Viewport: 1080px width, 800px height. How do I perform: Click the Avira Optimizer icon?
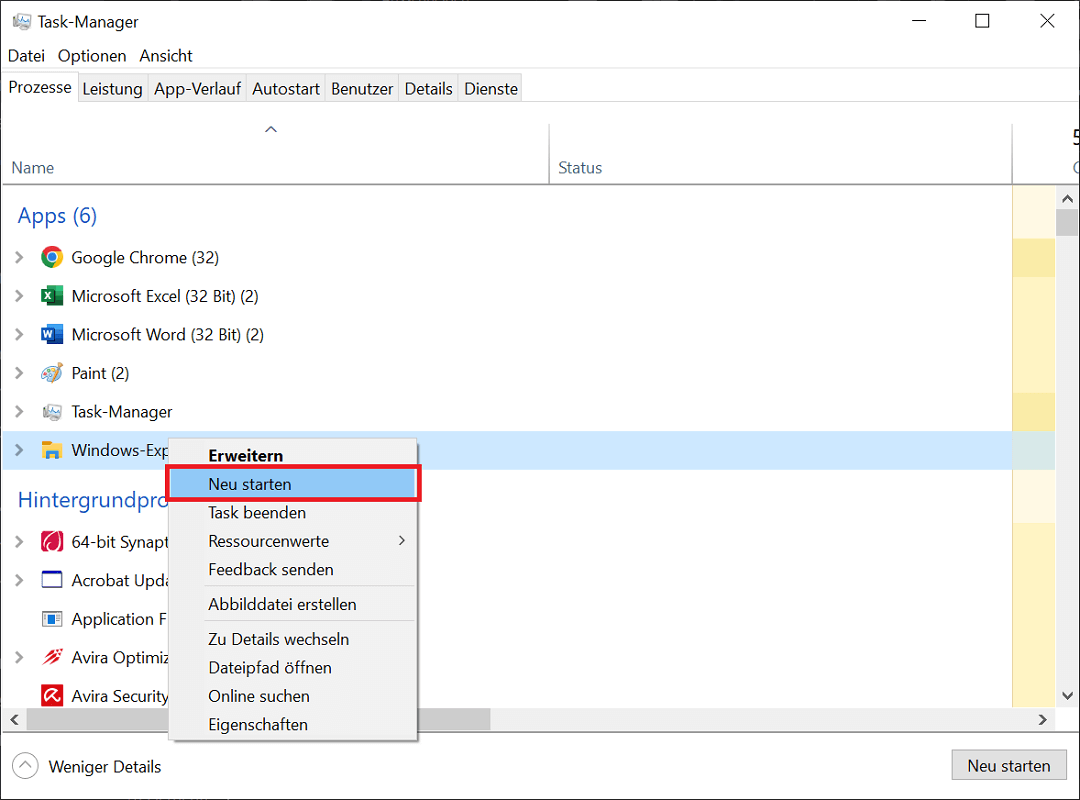[52, 657]
